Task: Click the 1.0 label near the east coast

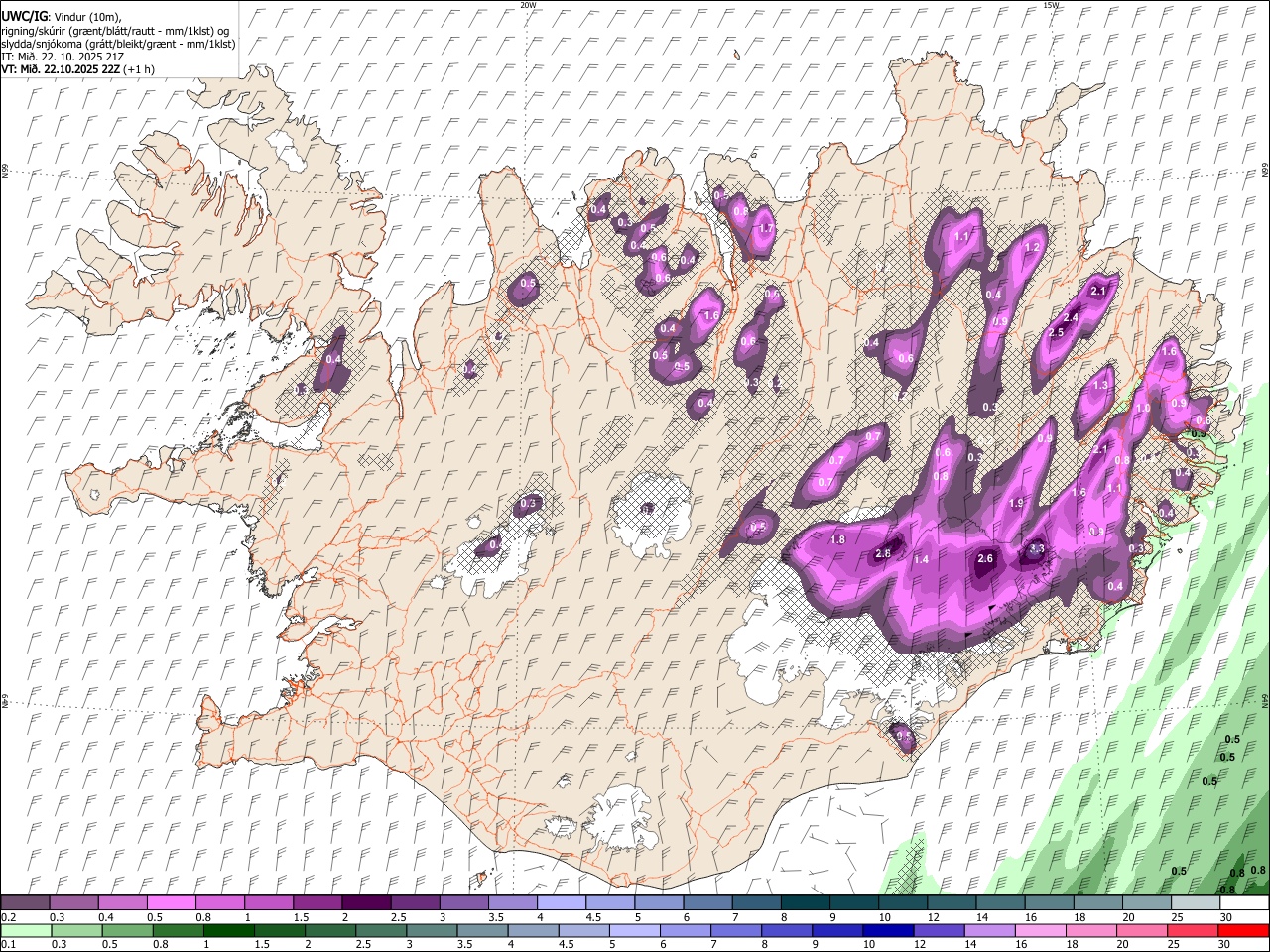Action: click(1143, 409)
